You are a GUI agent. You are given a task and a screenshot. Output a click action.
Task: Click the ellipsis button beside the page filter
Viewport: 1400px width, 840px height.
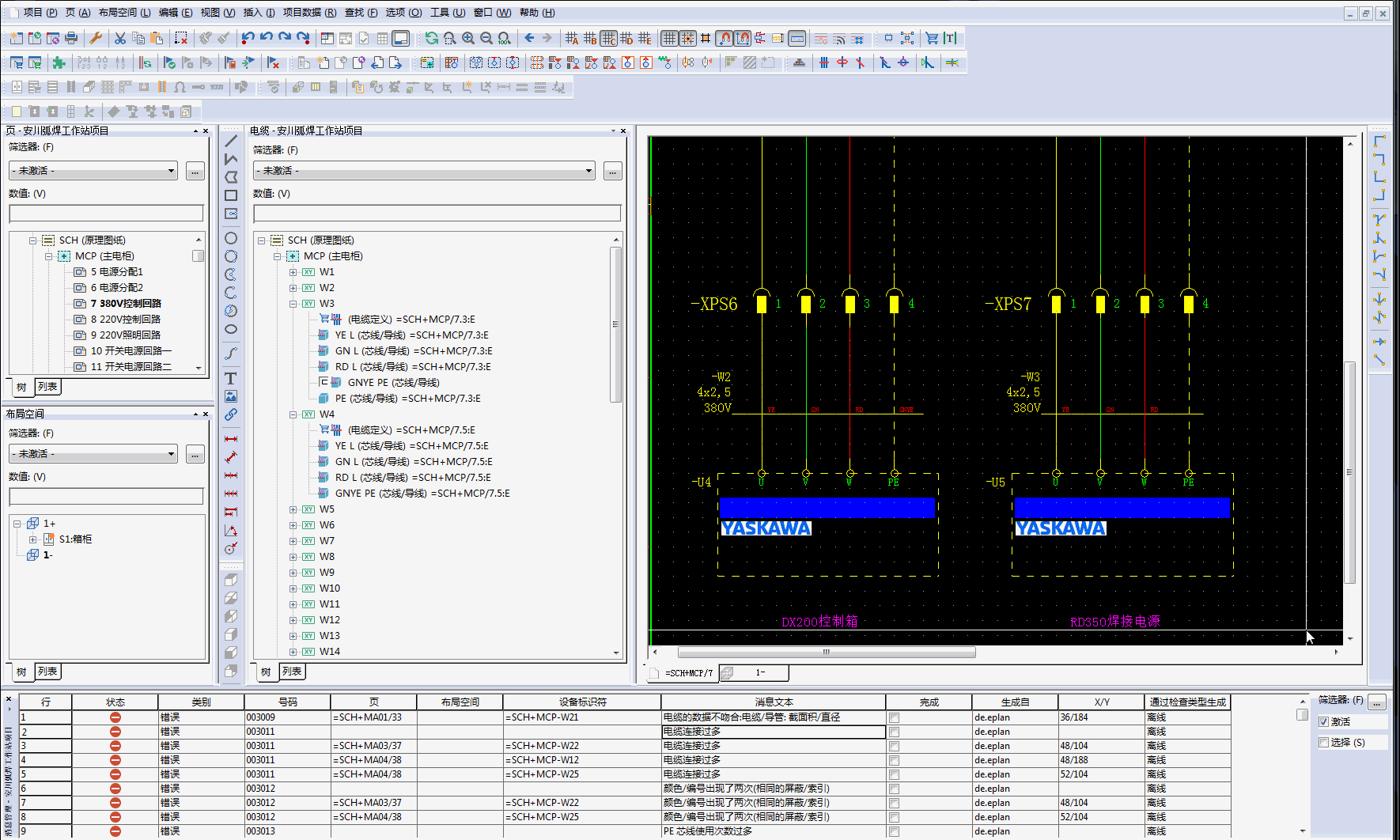click(195, 171)
